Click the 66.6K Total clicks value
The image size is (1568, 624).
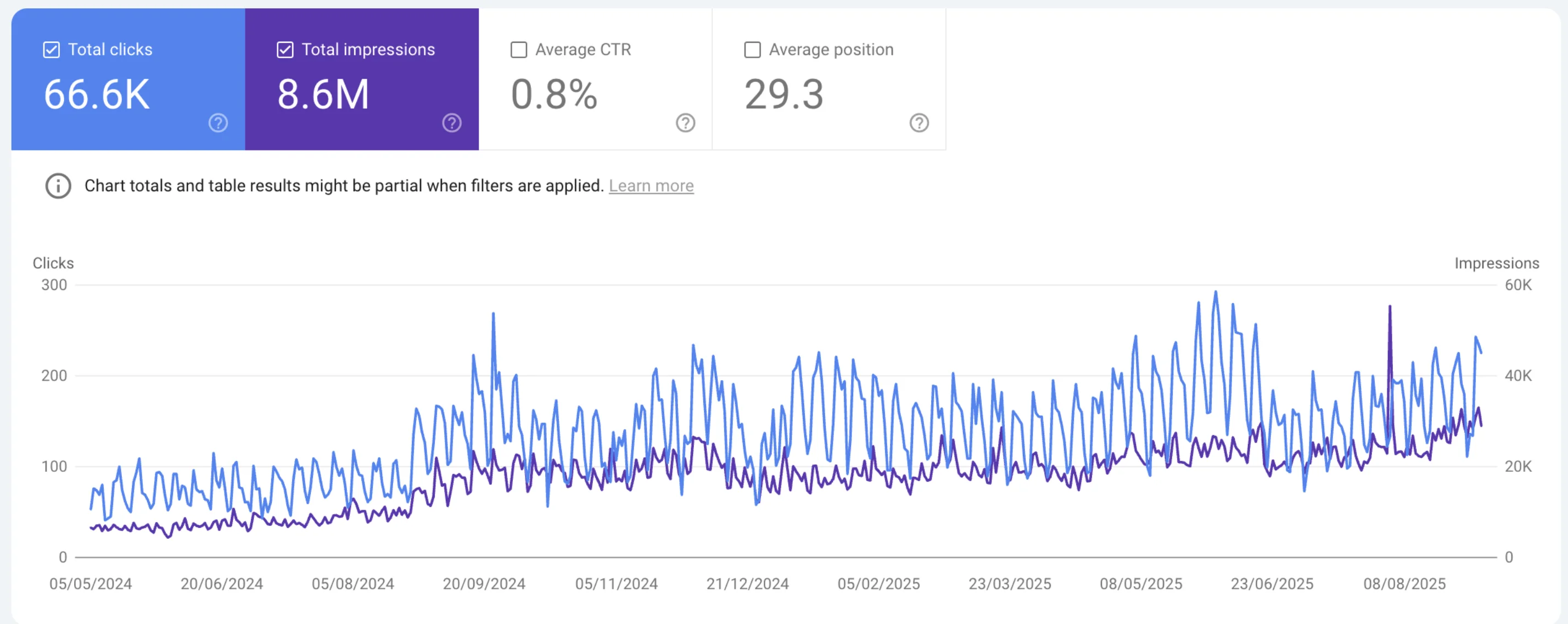coord(96,94)
